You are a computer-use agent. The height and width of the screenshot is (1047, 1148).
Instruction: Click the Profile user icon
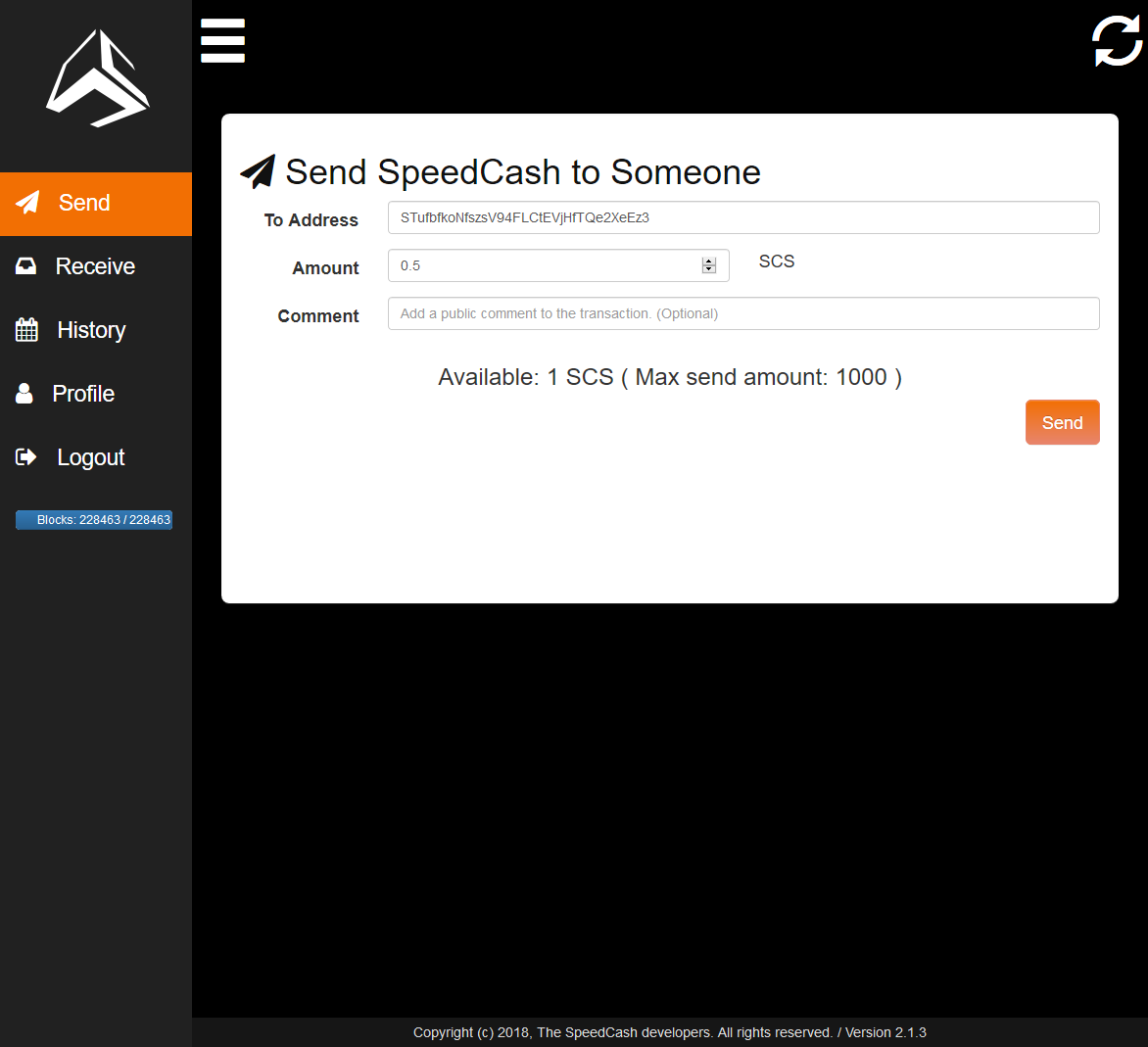(x=24, y=393)
